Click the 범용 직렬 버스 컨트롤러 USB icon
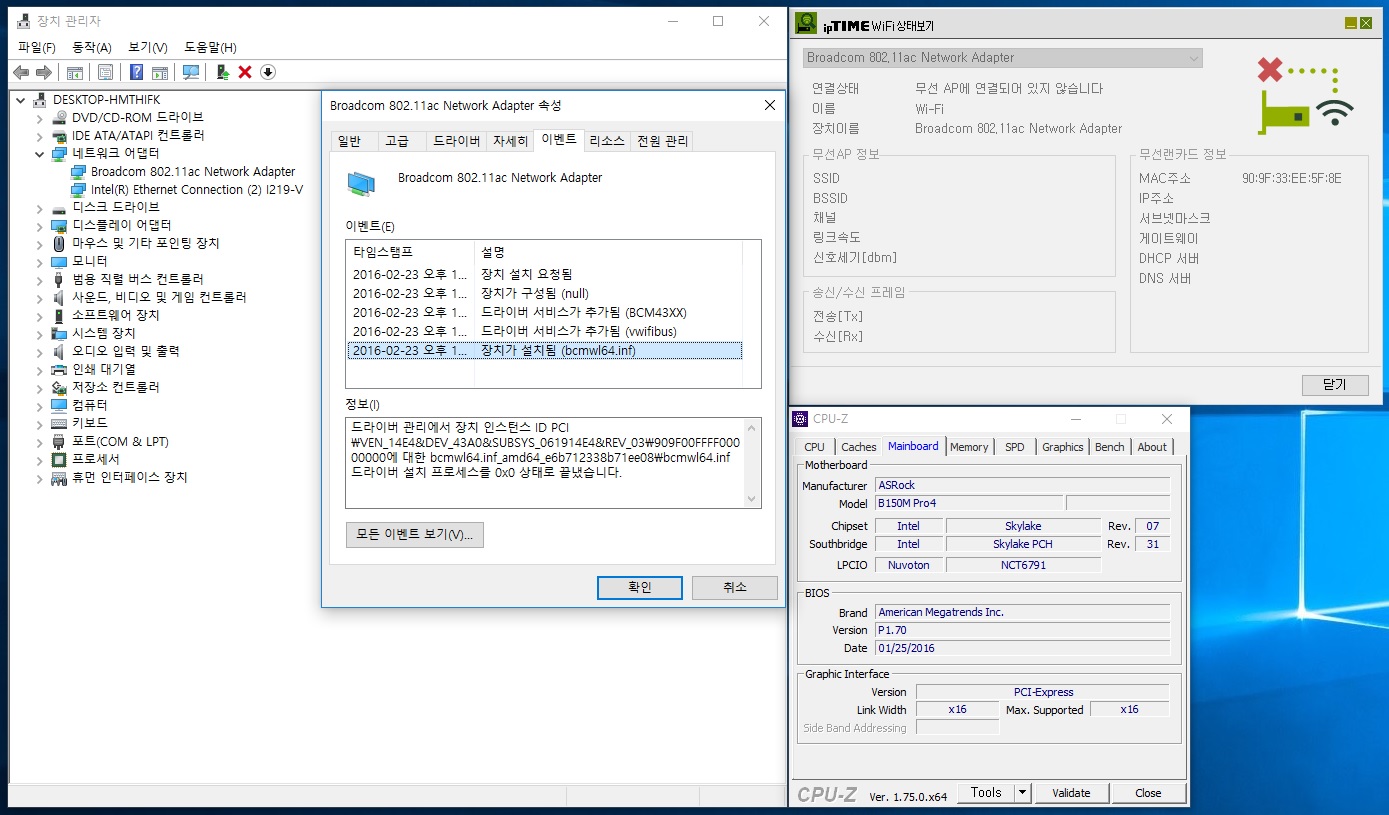1389x815 pixels. coord(60,279)
